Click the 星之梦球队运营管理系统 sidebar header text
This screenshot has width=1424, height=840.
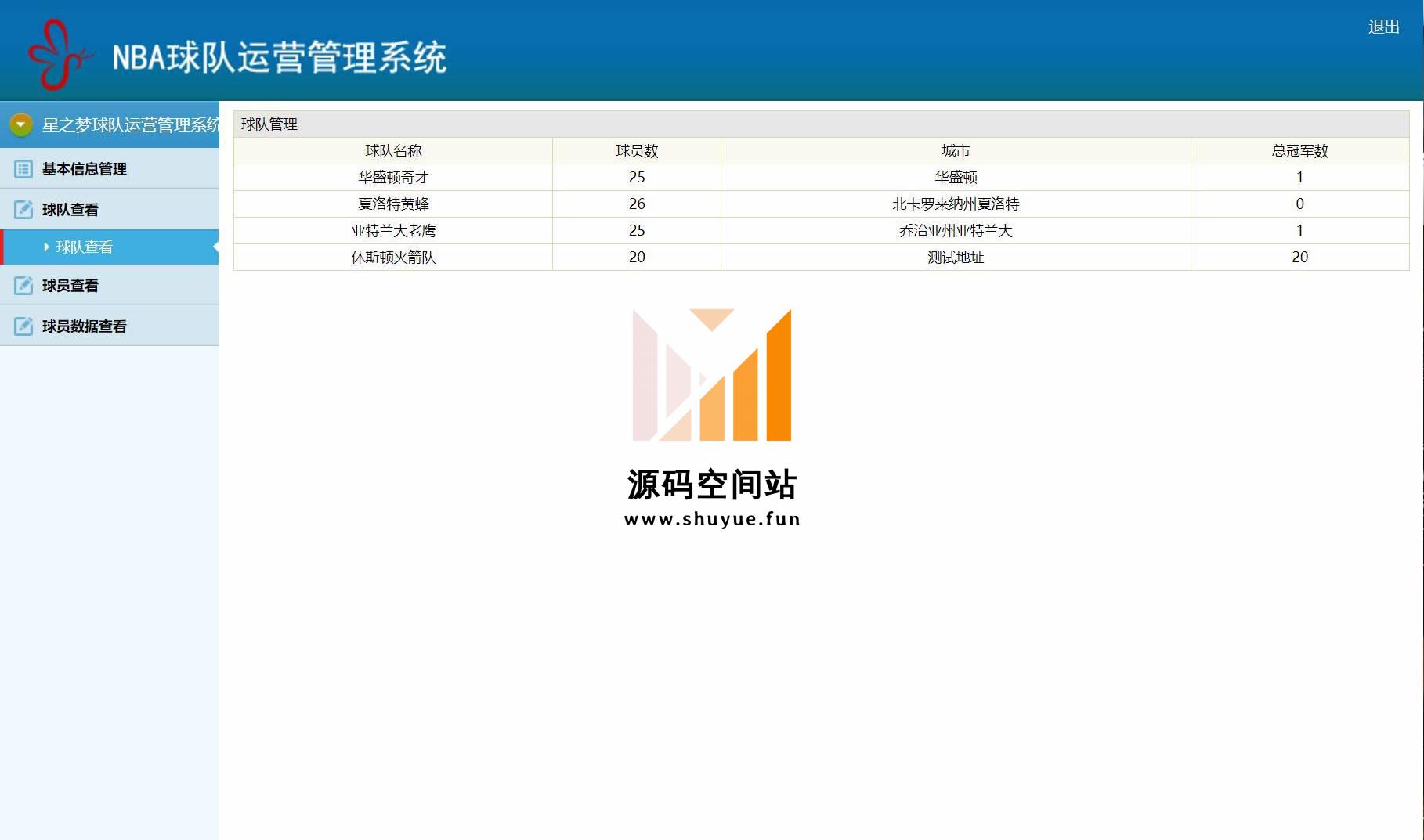tap(130, 125)
